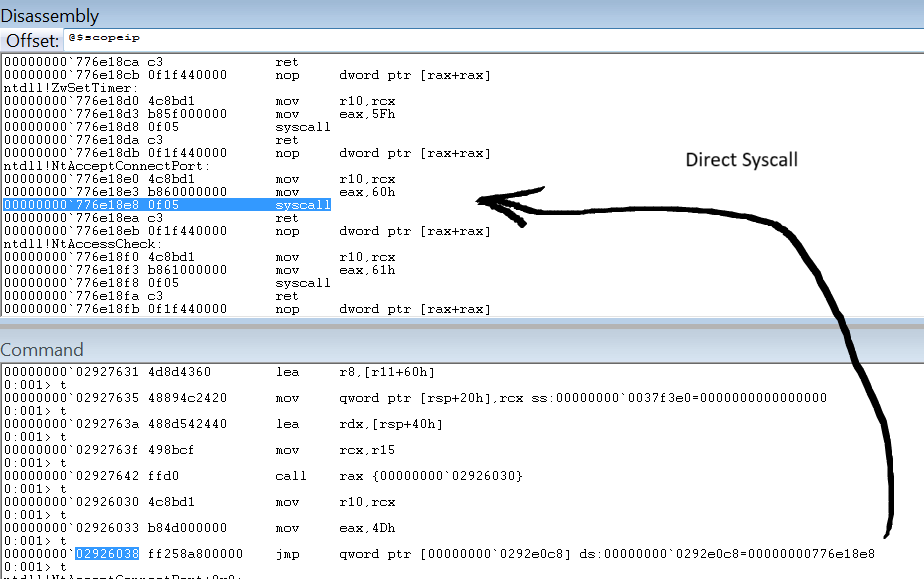Select the ret line at address 776e18ca

pos(151,62)
